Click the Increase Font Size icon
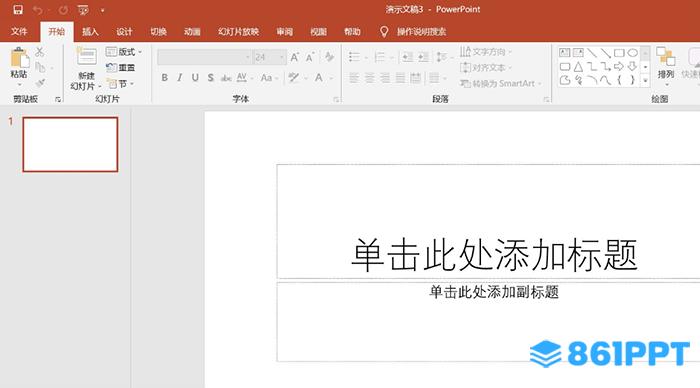This screenshot has width=700, height=388. coord(295,57)
